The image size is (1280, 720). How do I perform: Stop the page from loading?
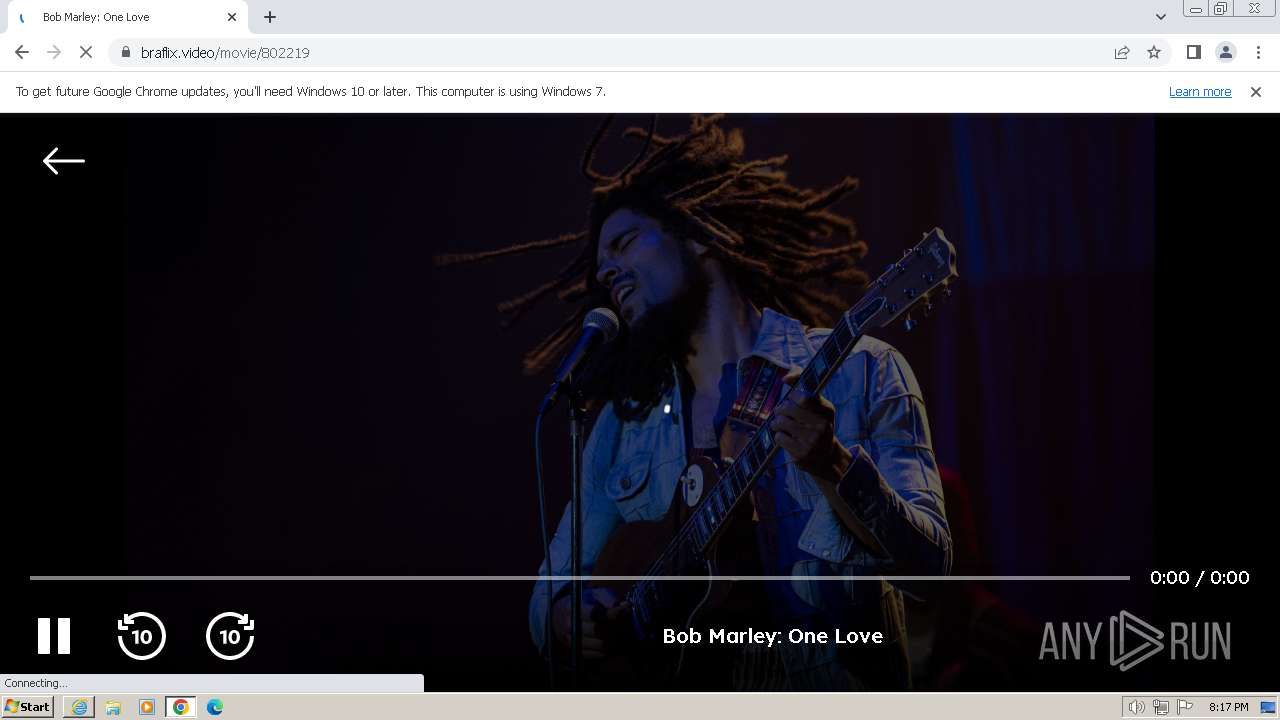tap(86, 52)
